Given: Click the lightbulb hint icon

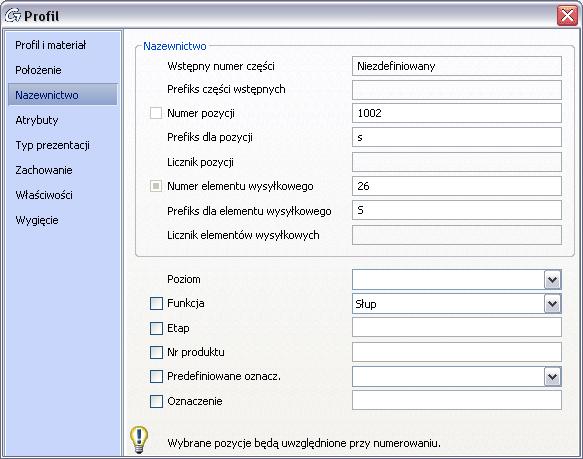Looking at the screenshot, I should [x=139, y=439].
